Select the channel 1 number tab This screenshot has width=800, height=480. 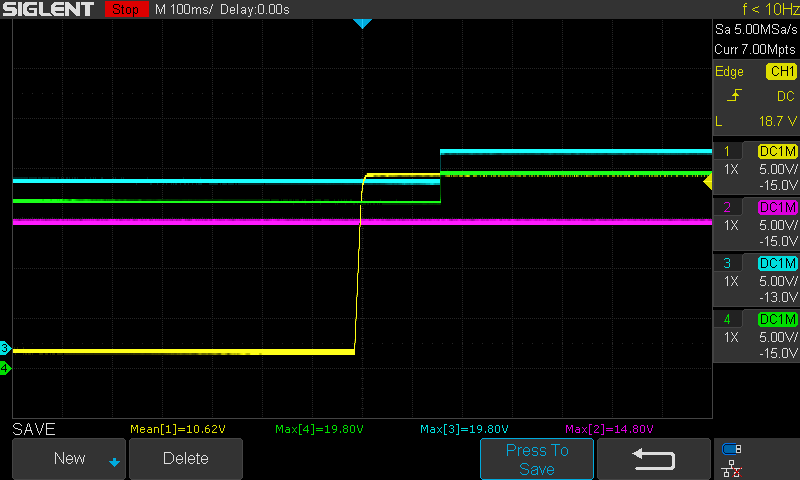pos(727,151)
